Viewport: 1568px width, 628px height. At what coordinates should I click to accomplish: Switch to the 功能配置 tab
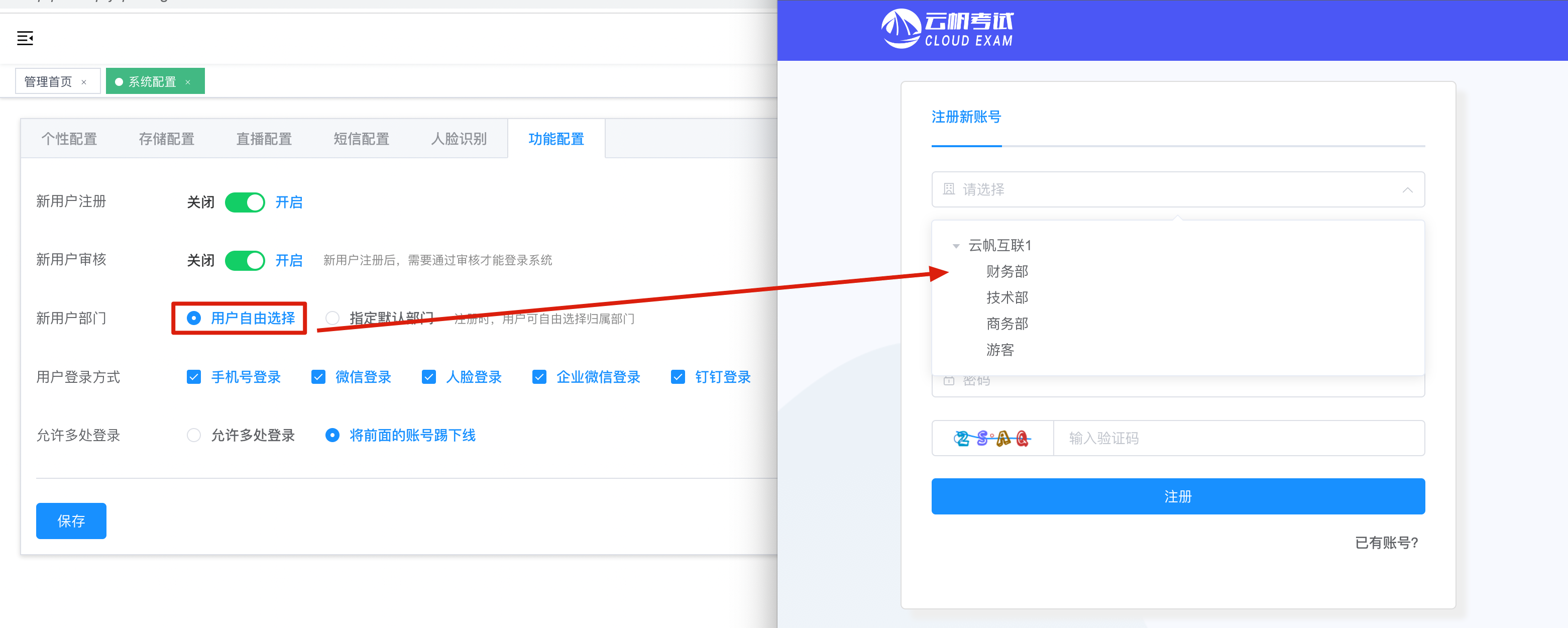point(556,139)
